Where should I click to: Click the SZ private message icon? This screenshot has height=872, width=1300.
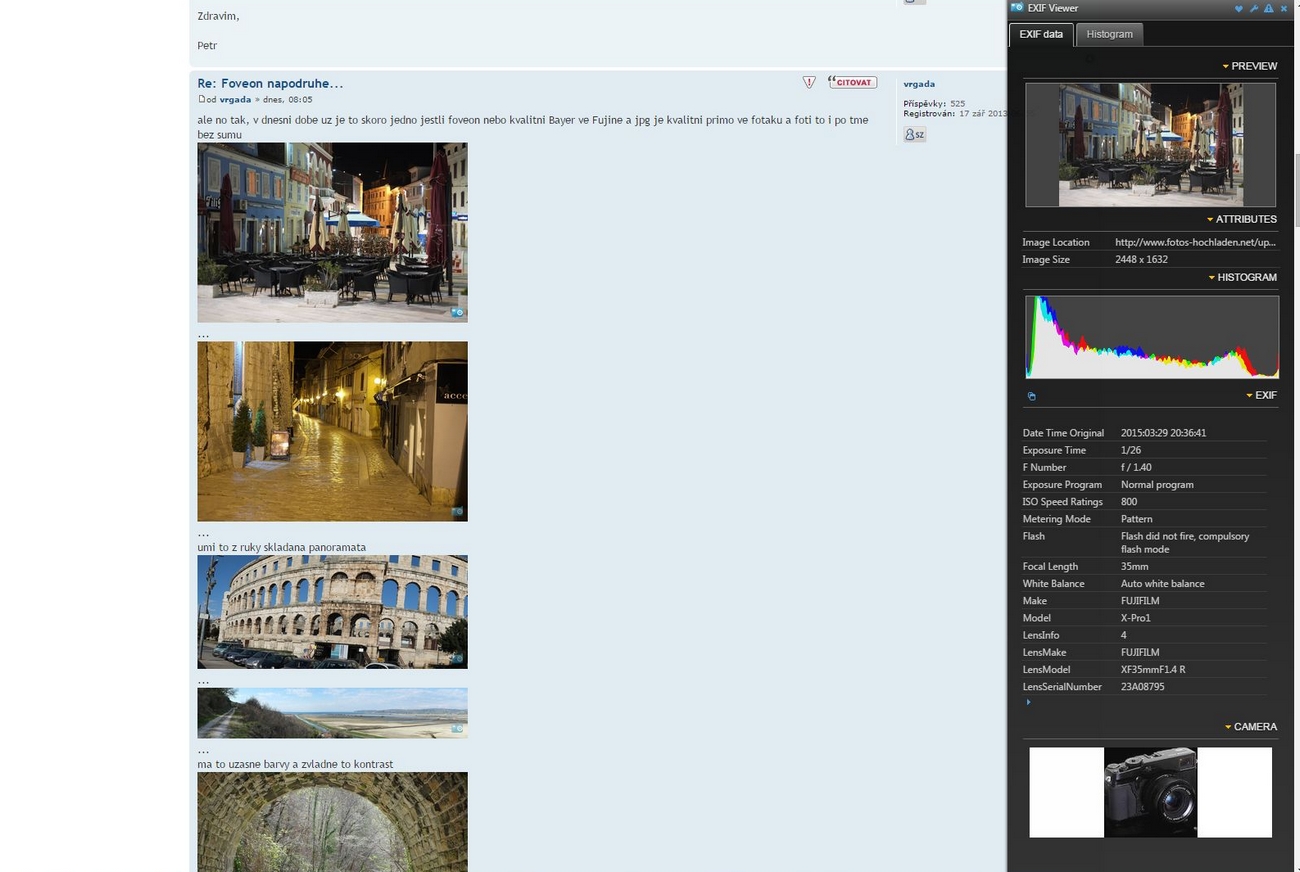pos(914,134)
